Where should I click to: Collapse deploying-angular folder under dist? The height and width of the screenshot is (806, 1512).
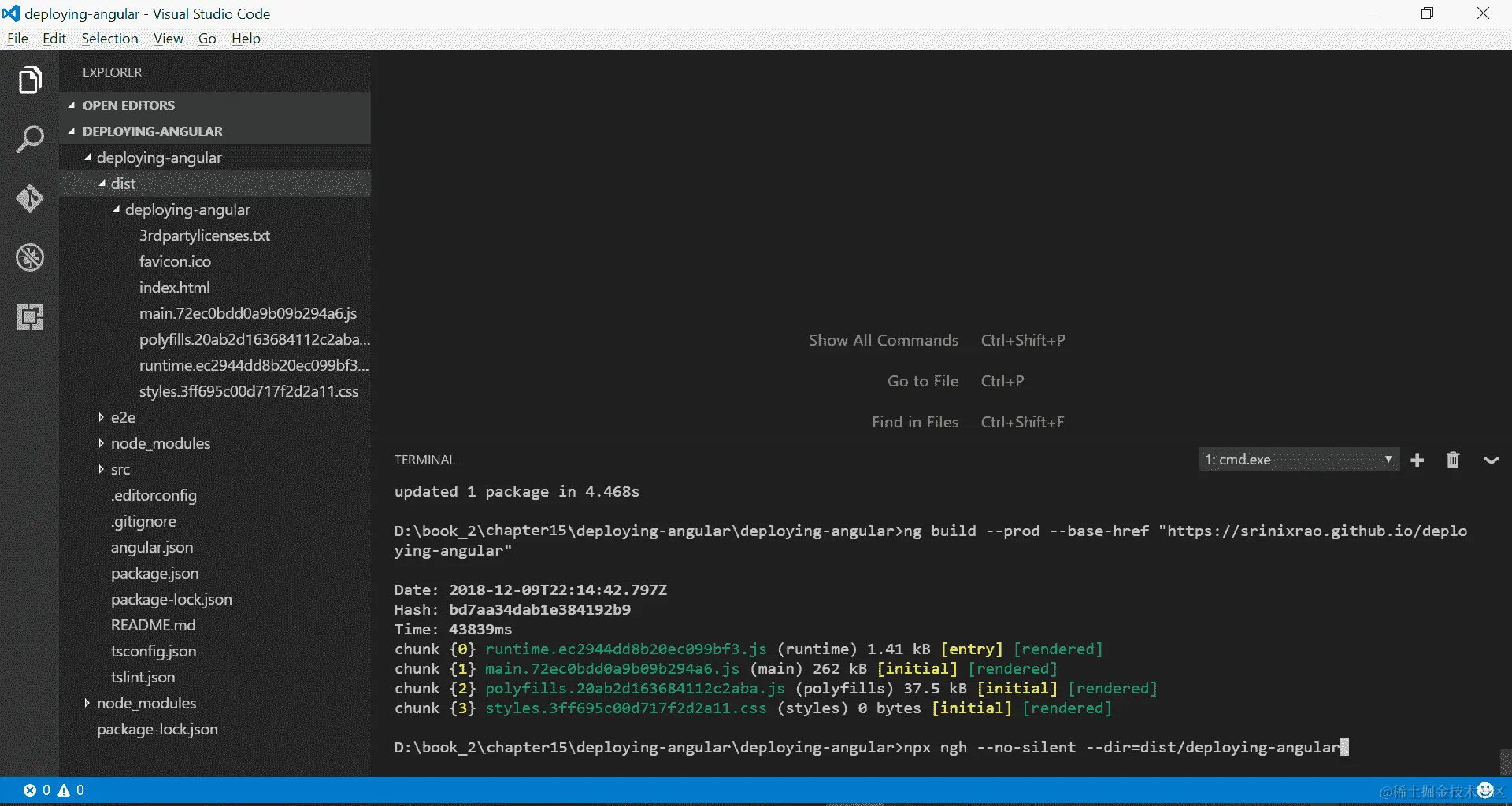pyautogui.click(x=116, y=209)
